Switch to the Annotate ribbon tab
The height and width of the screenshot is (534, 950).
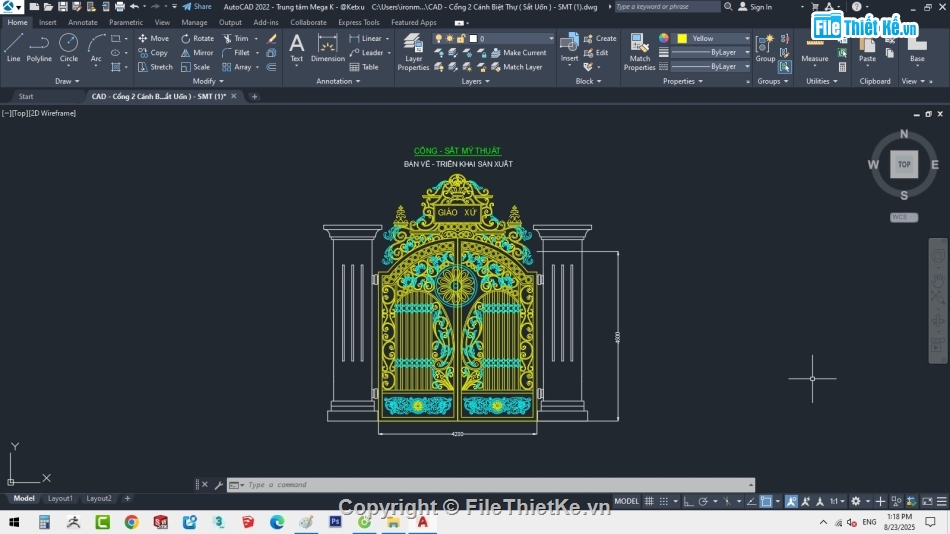[82, 22]
